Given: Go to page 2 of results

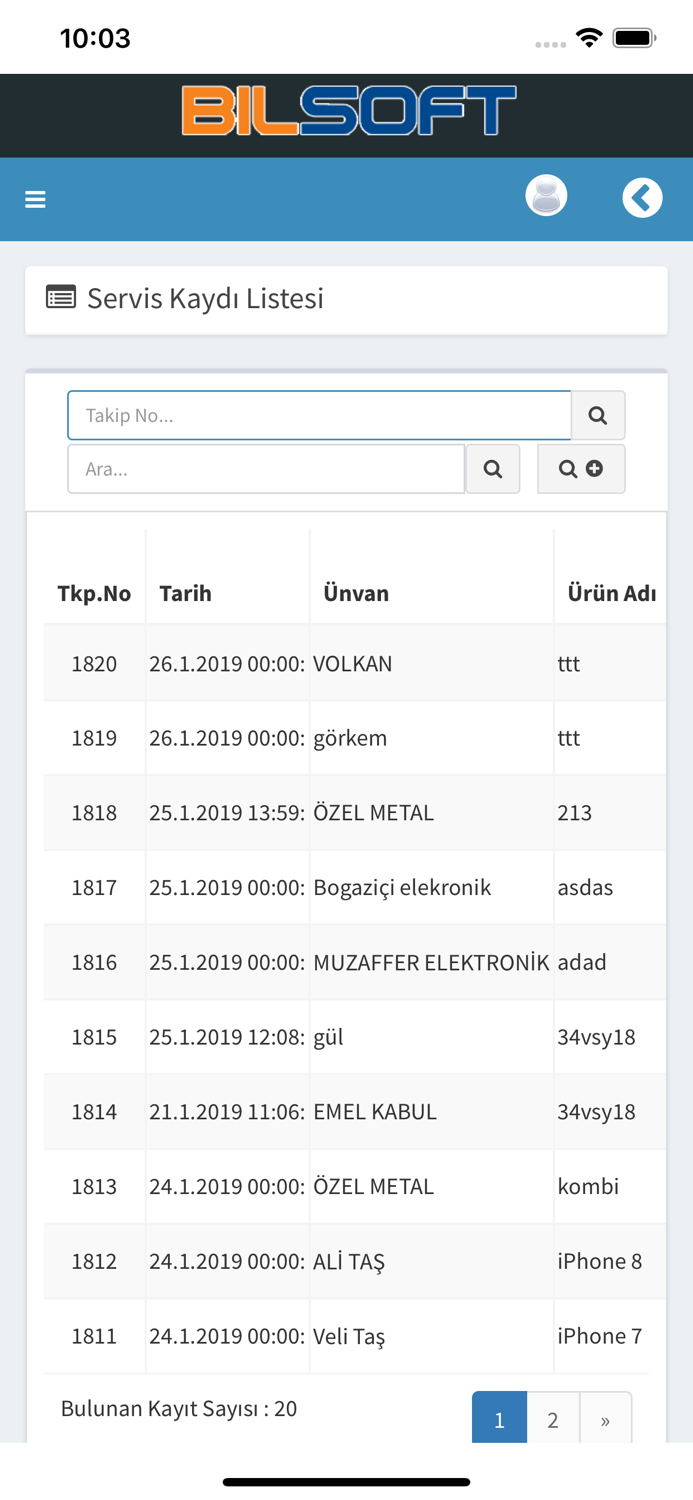Looking at the screenshot, I should [552, 1417].
